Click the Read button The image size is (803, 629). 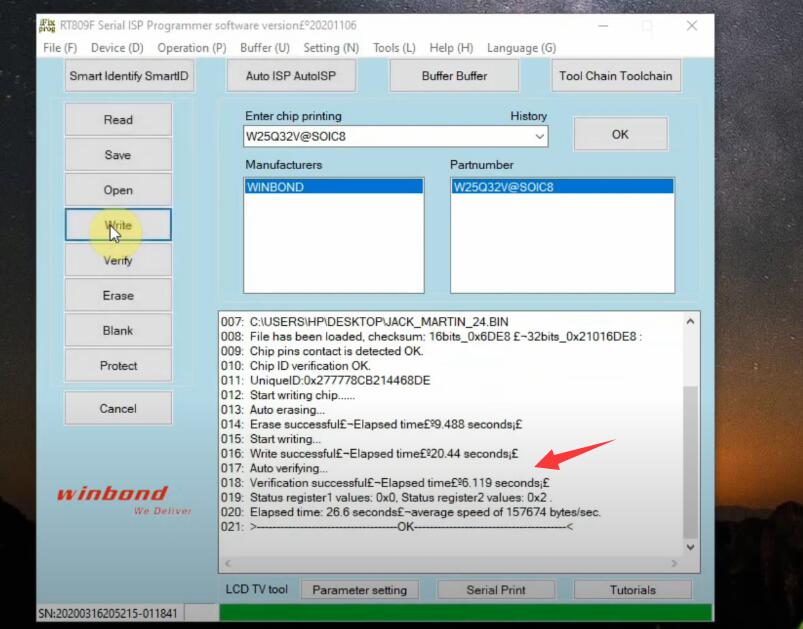pos(118,120)
